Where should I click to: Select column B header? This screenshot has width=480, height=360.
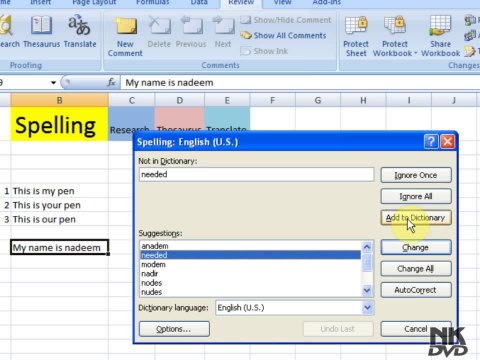pyautogui.click(x=59, y=100)
